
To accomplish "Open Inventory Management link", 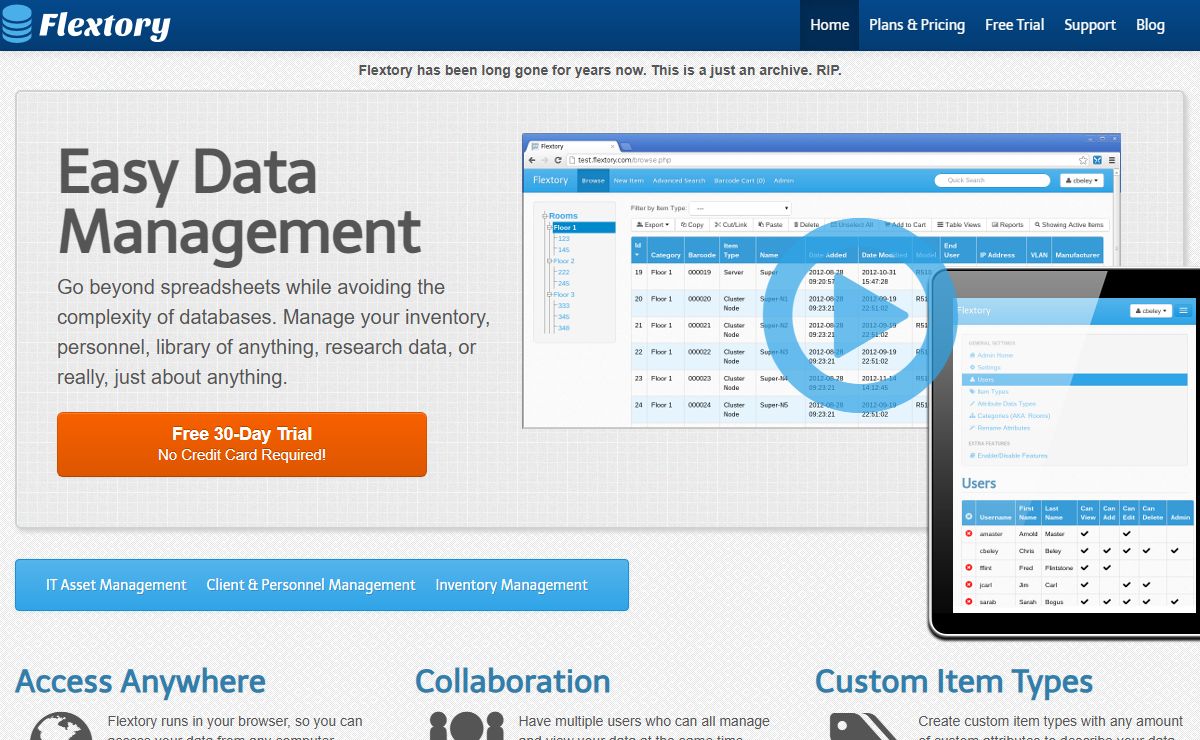I will coord(511,585).
